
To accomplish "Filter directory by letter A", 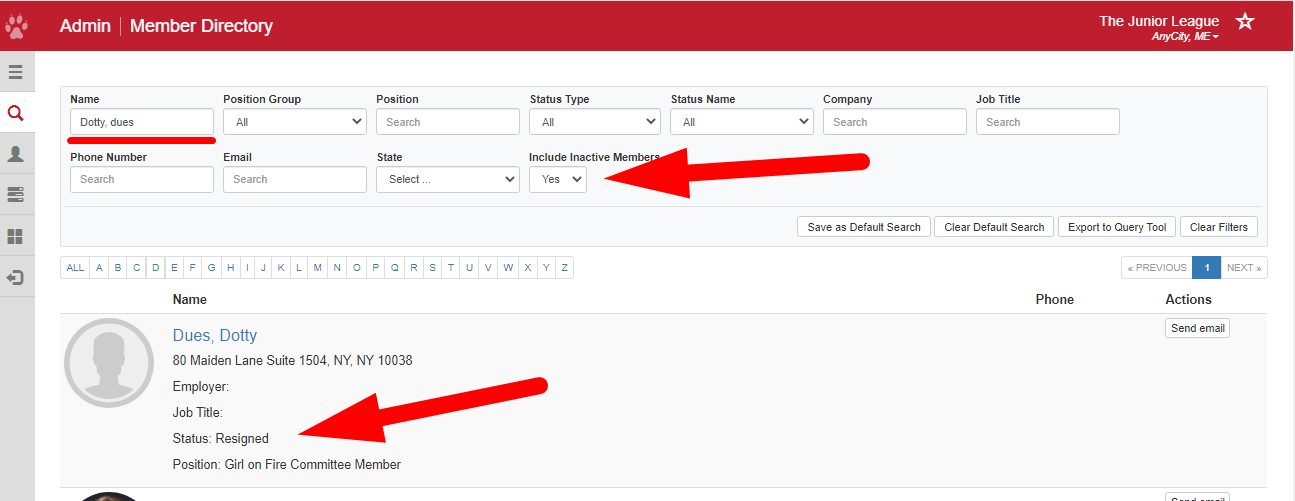I will [x=99, y=267].
